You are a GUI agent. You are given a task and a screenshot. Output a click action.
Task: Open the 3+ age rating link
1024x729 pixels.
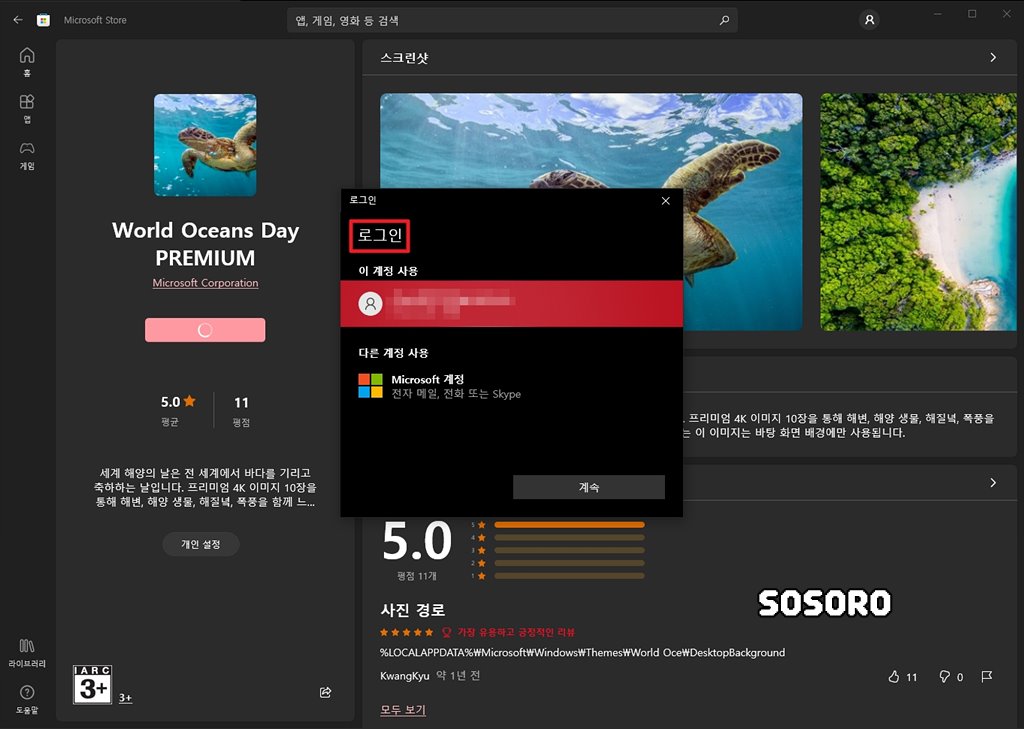[125, 698]
